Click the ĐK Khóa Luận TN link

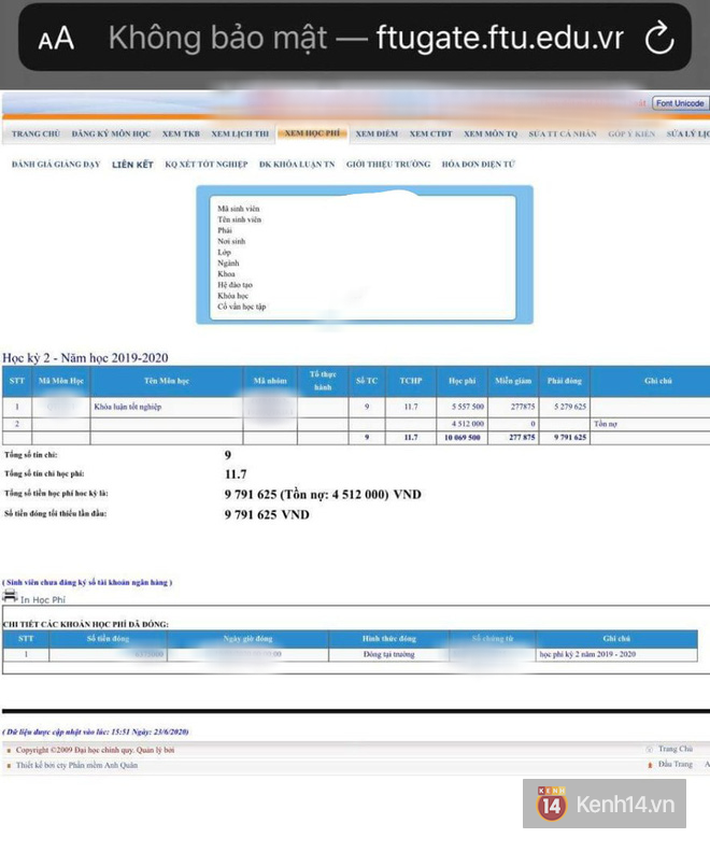tap(296, 164)
